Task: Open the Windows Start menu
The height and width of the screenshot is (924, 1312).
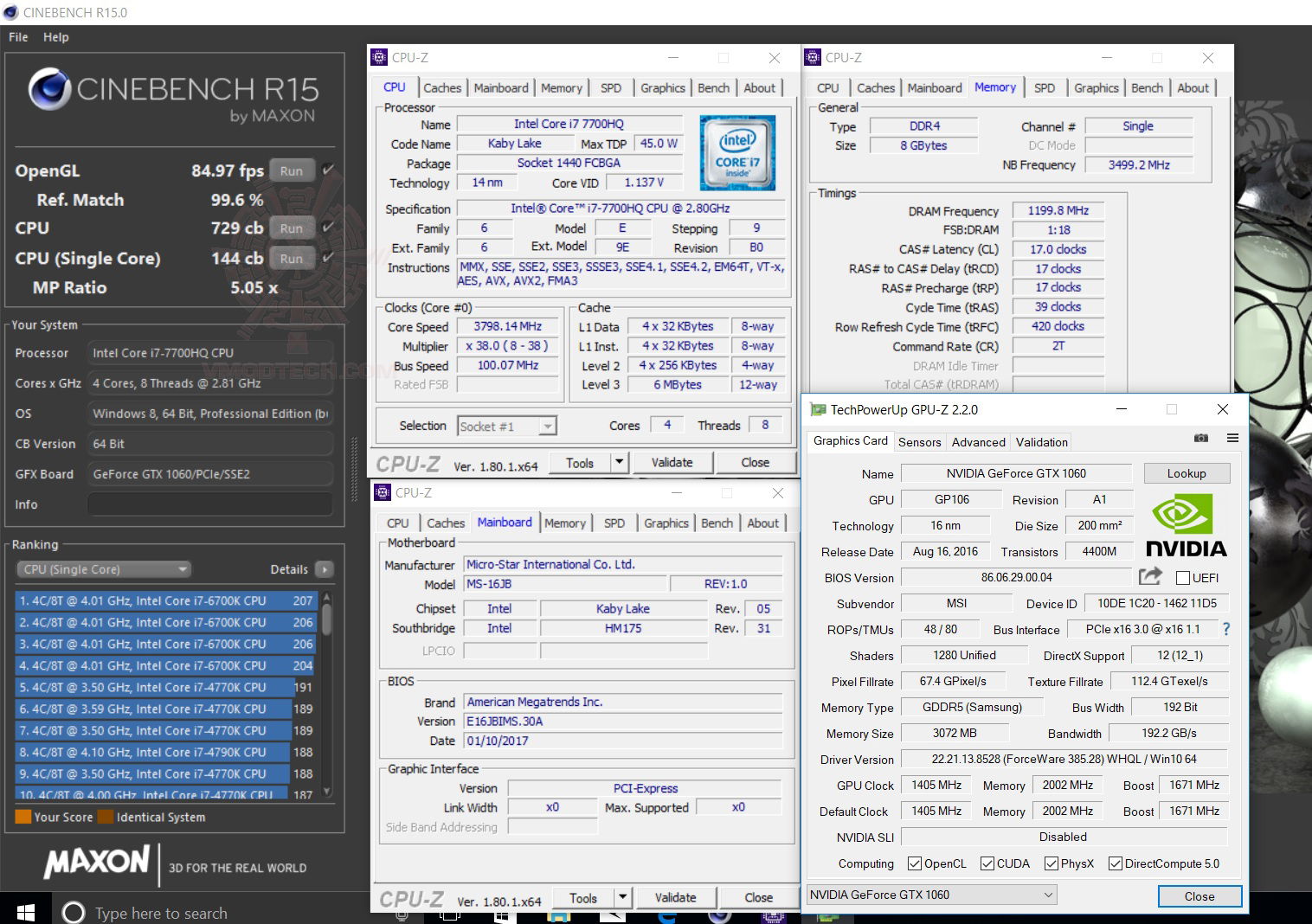Action: tap(25, 912)
